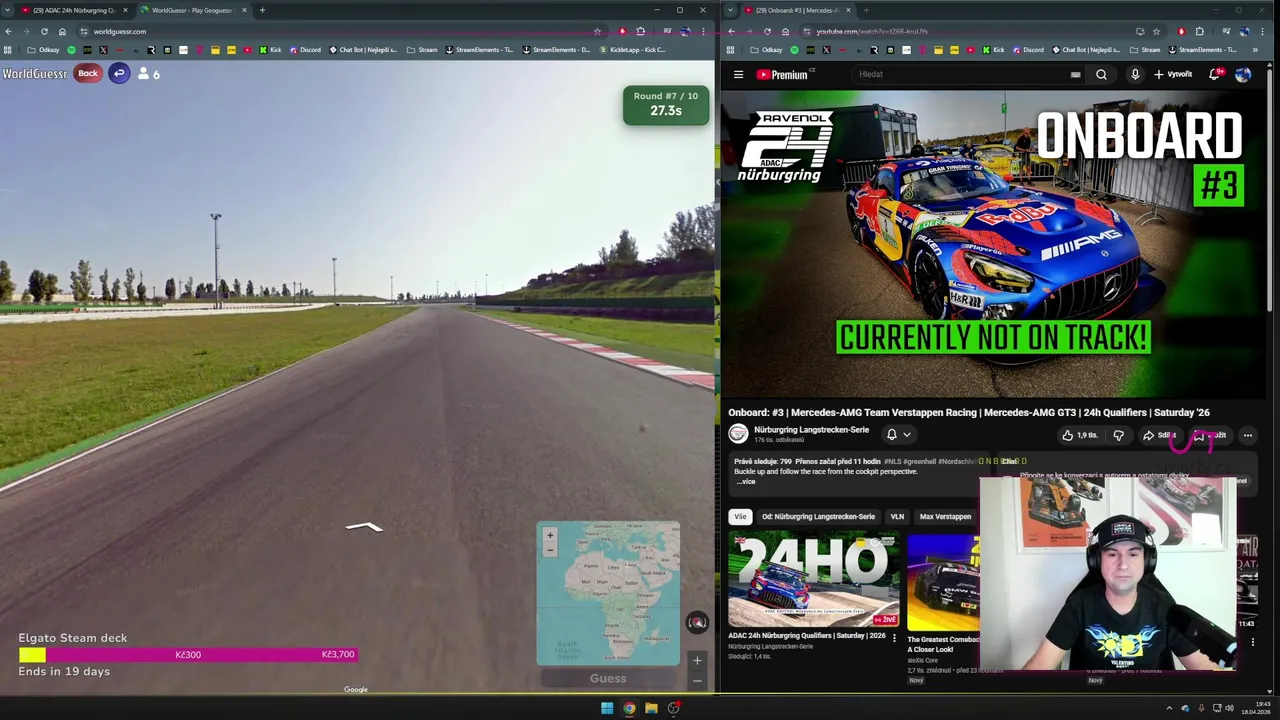Click the Sdílet share button
This screenshot has height=720, width=1280.
tap(1159, 435)
